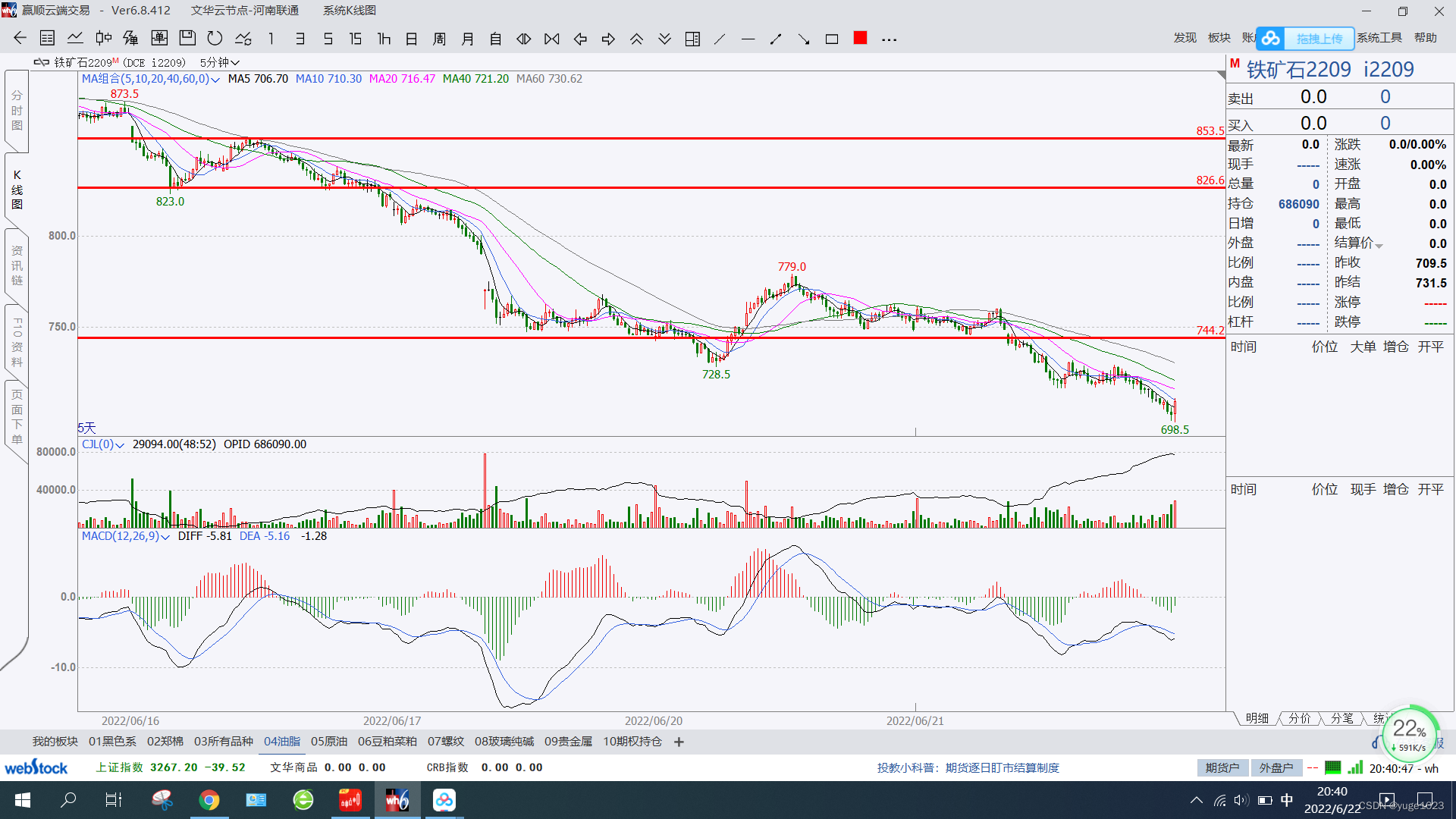This screenshot has height=819, width=1456.
Task: Open the 系统工具 menu
Action: point(1379,38)
